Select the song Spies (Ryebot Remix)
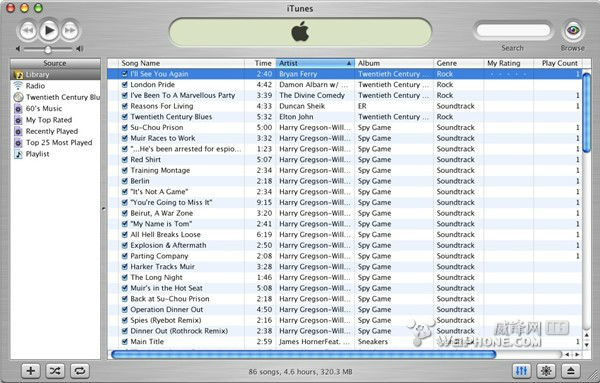Screen dimensions: 600x383 click(x=166, y=320)
